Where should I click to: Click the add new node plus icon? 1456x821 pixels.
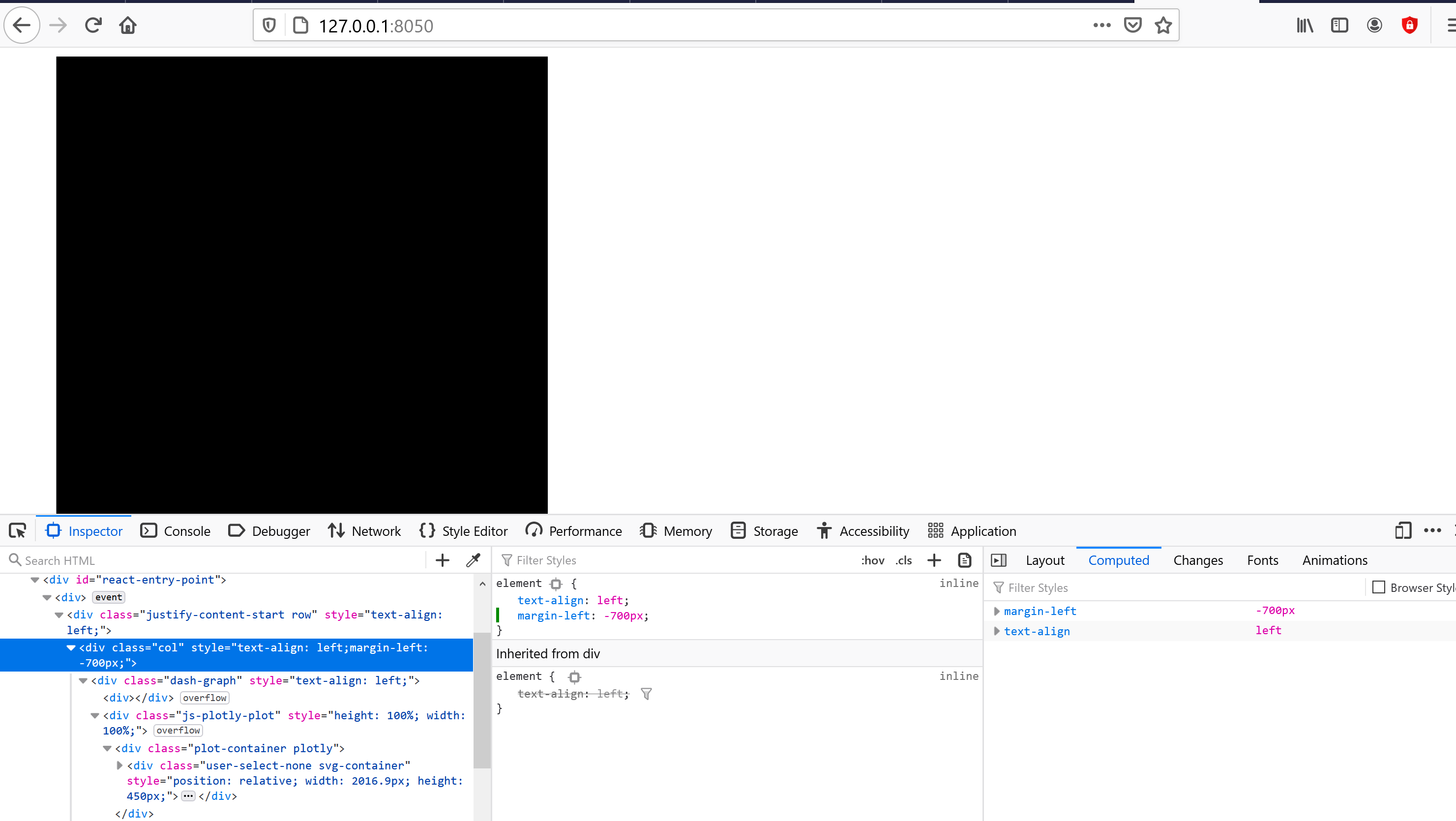pyautogui.click(x=443, y=560)
